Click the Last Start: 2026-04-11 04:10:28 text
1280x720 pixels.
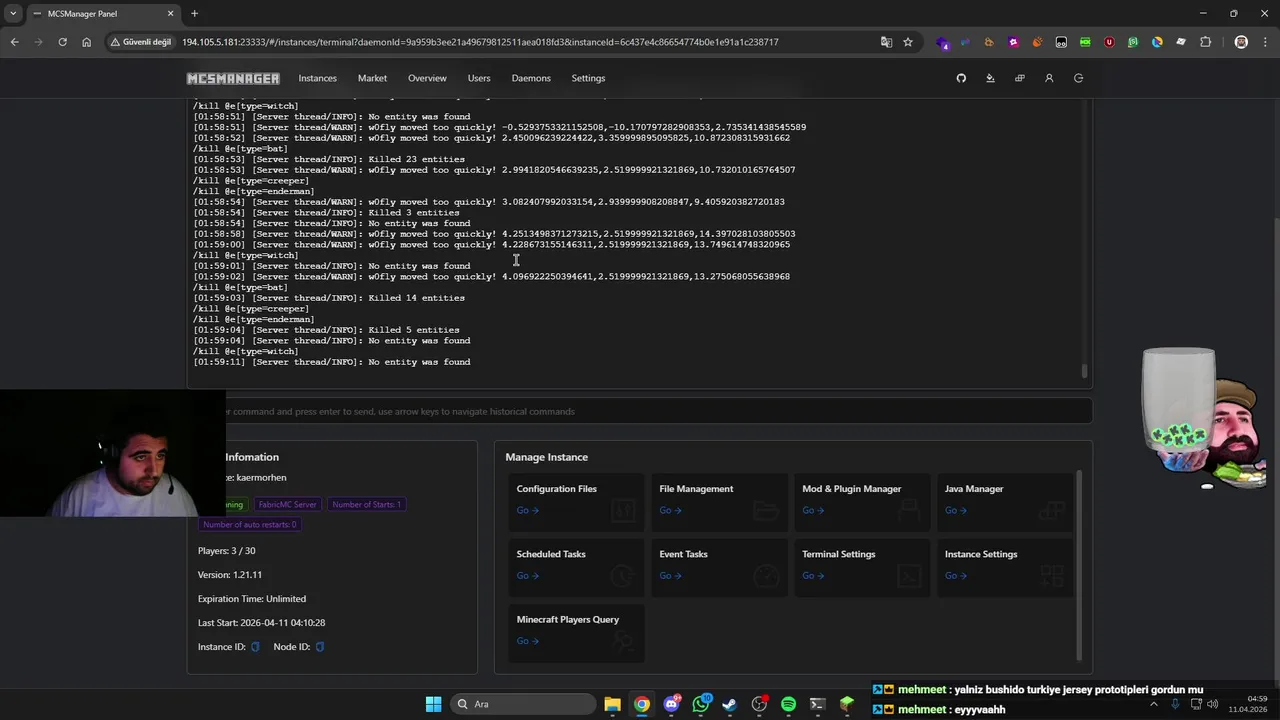pos(261,623)
